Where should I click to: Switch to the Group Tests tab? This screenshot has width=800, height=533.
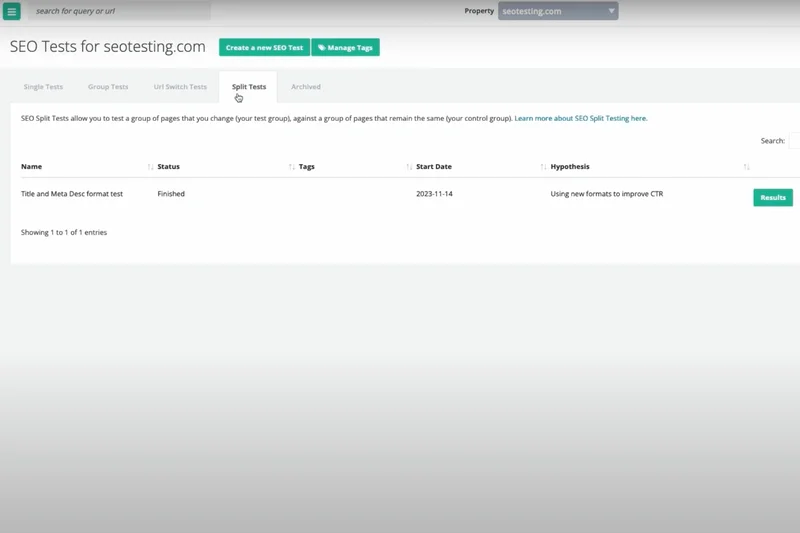108,87
